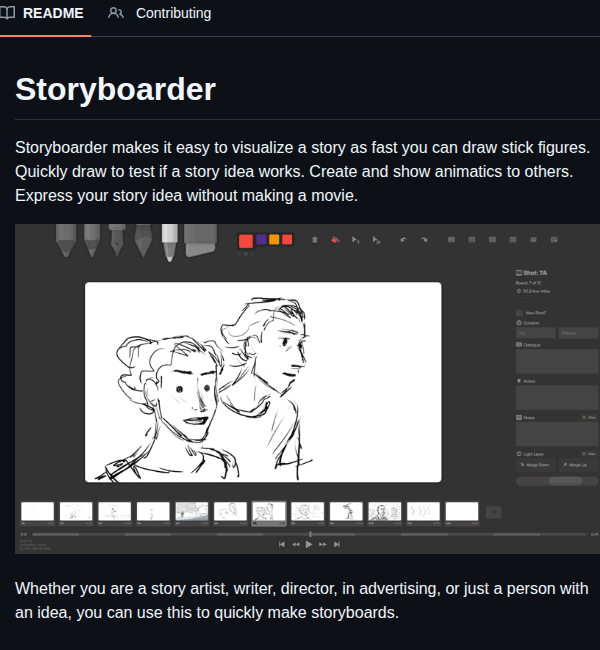Click the scale cursor icon in the toolbar

(377, 240)
